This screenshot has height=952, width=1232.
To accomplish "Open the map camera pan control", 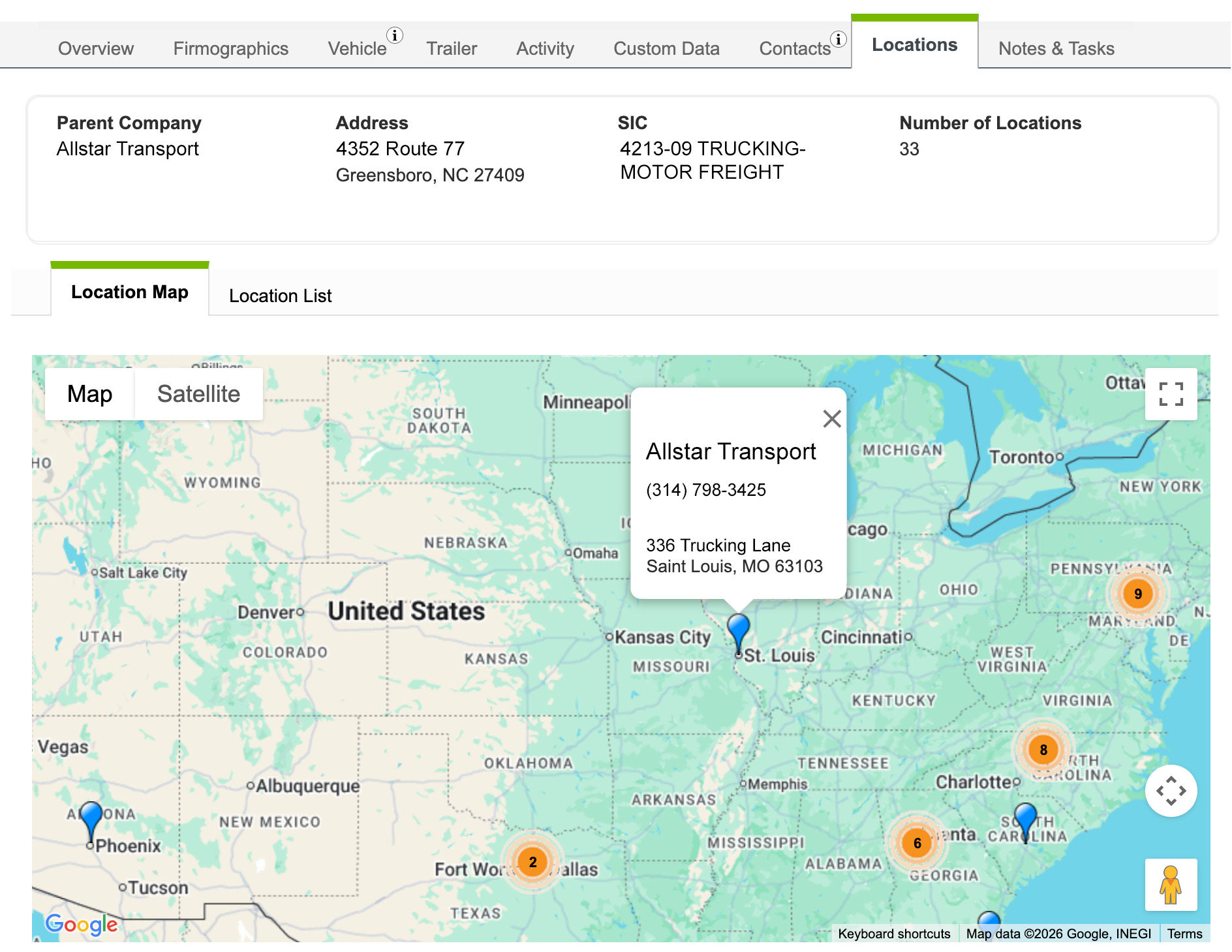I will [x=1171, y=791].
